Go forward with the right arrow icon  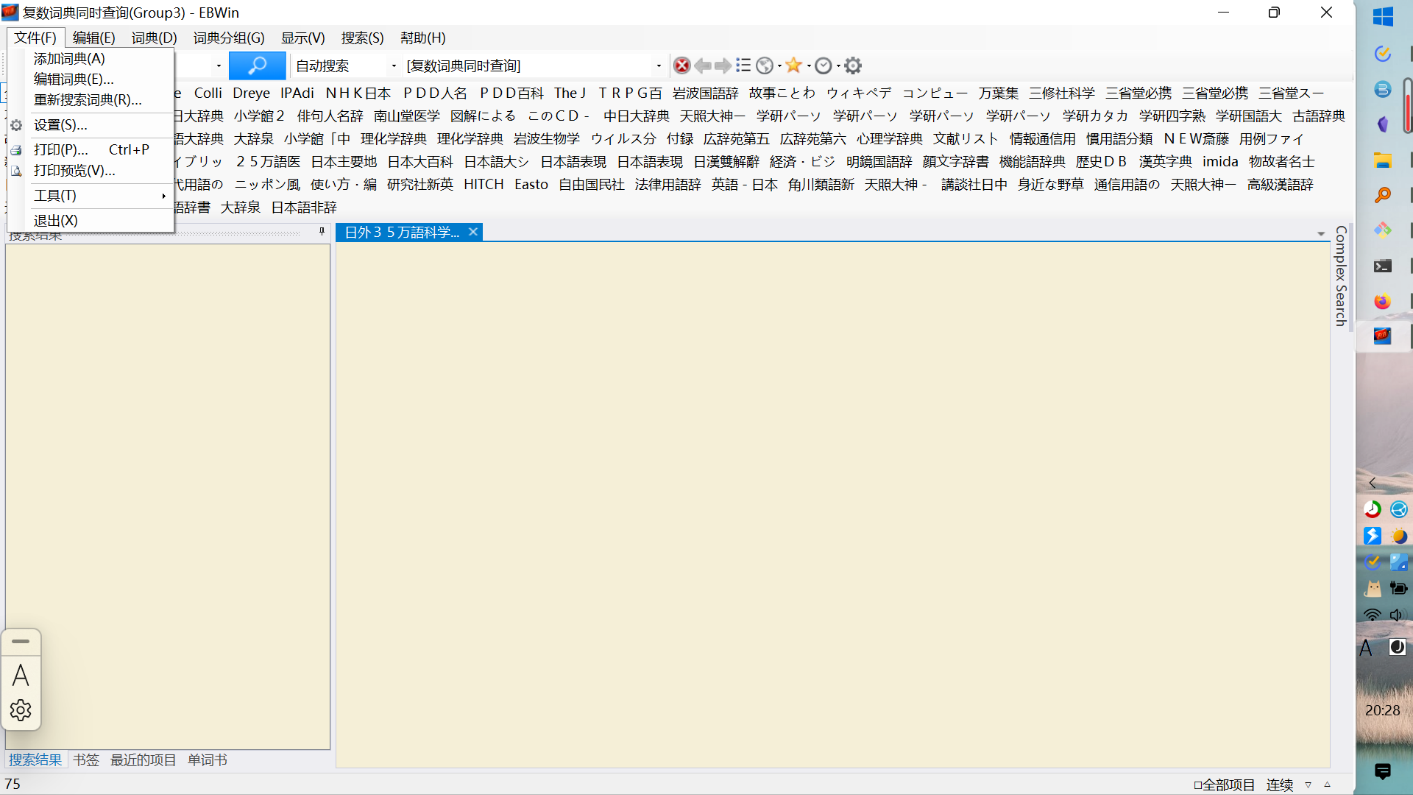point(722,66)
